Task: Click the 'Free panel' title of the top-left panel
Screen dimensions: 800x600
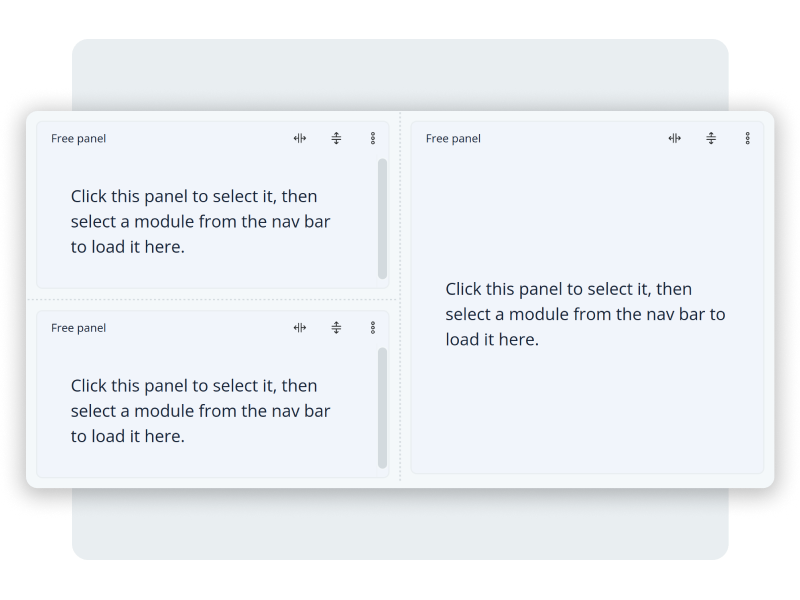Action: tap(79, 138)
